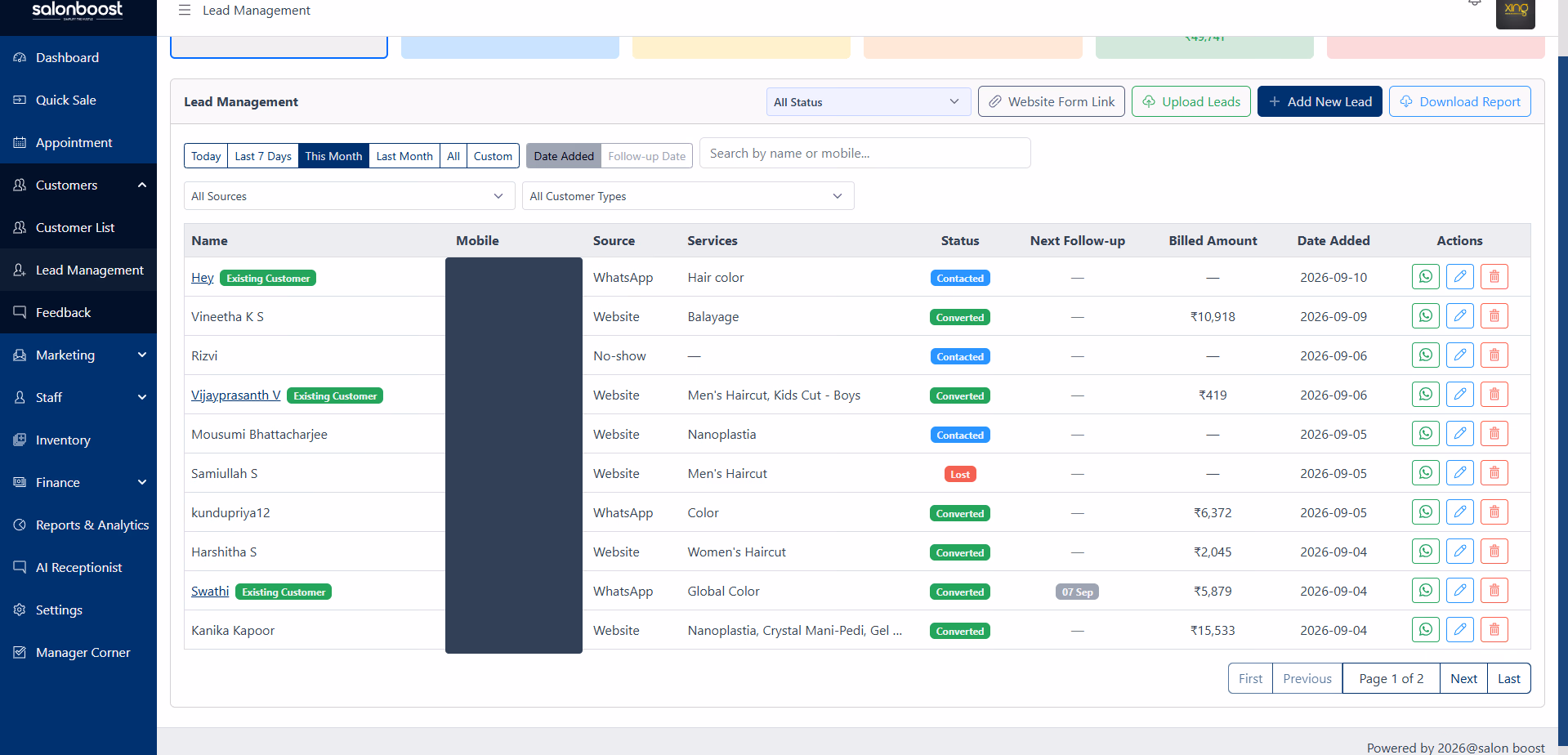Click the Reports & Analytics sidebar icon

(20, 525)
